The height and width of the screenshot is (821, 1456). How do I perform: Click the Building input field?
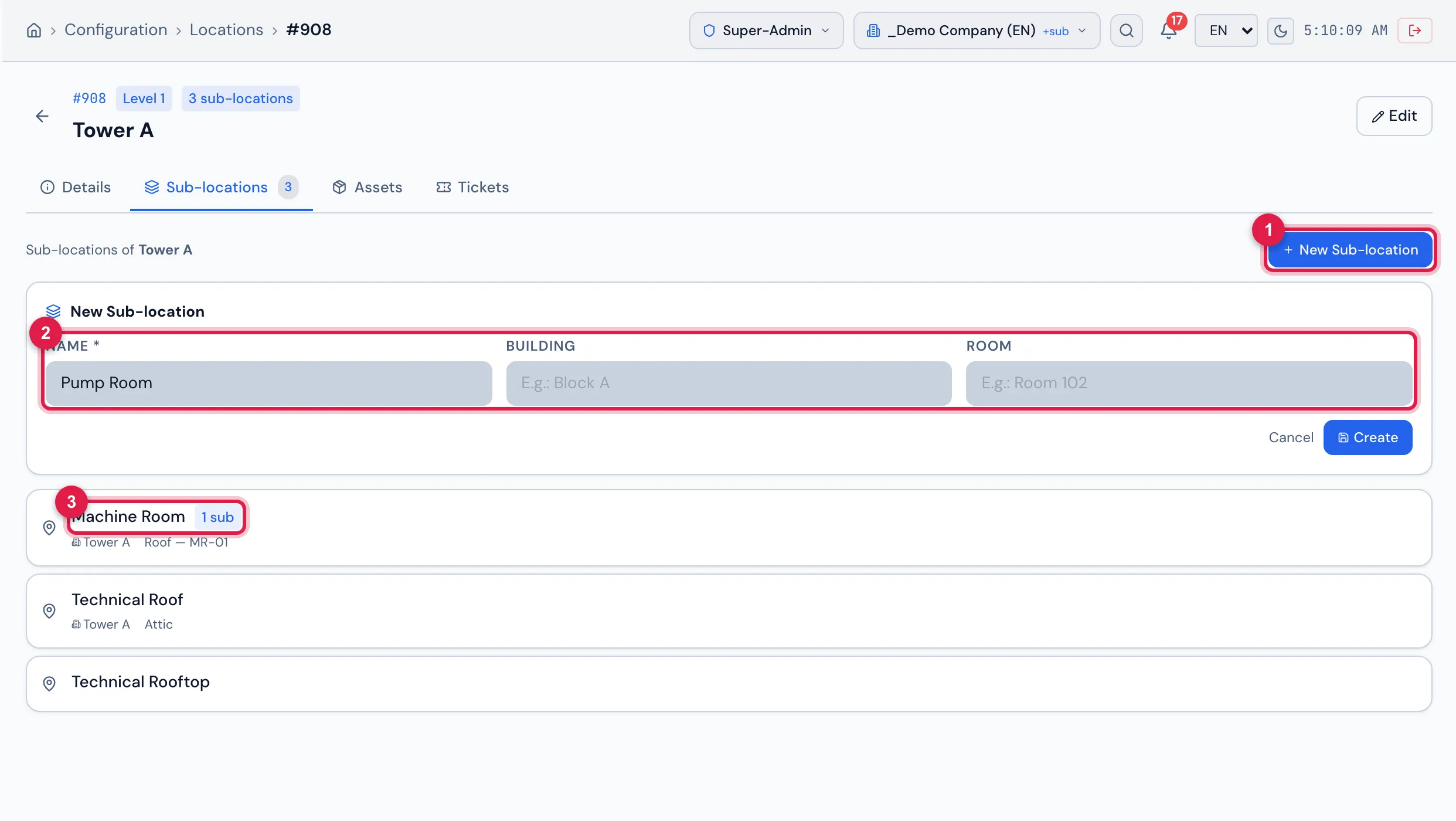[729, 383]
